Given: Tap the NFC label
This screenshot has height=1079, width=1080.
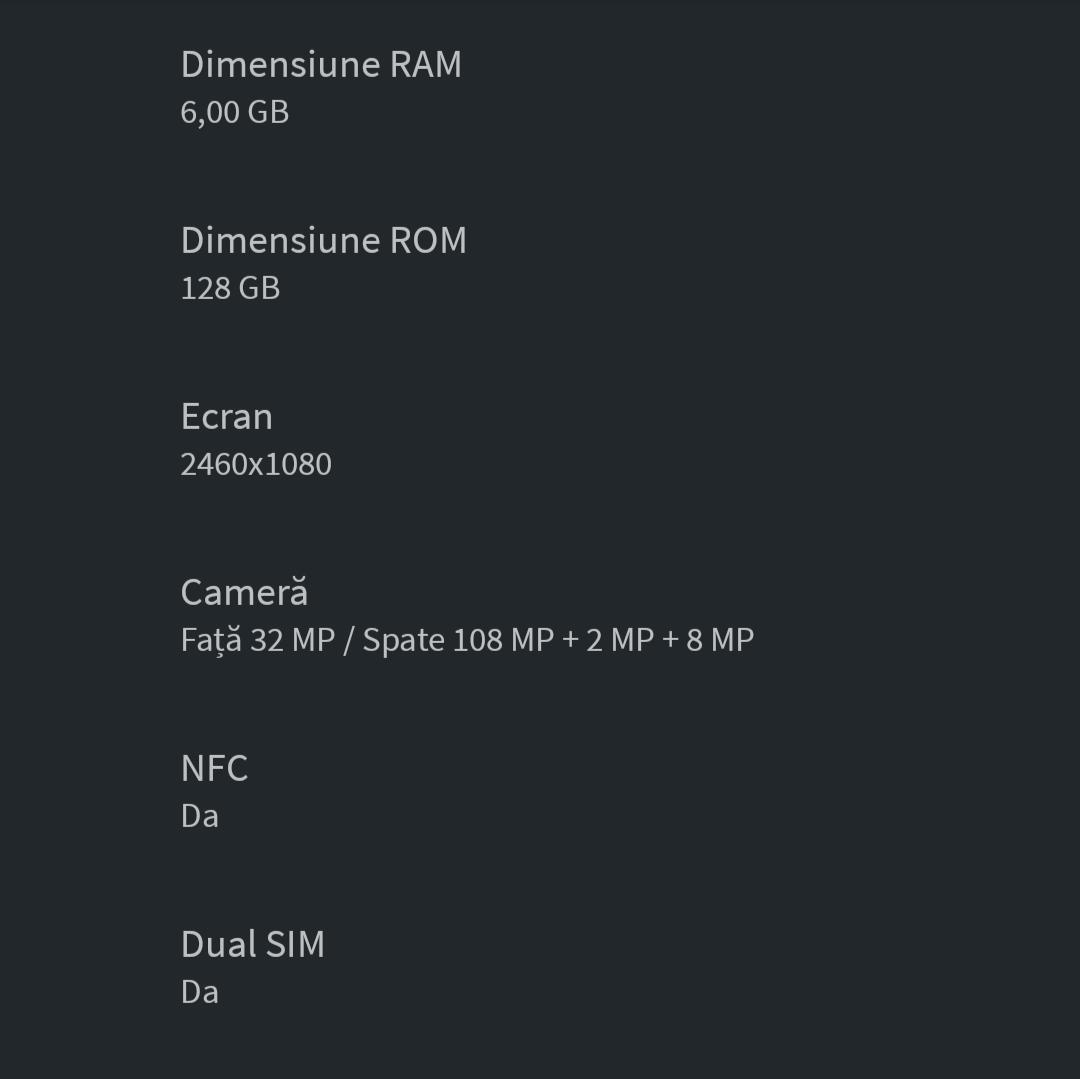Looking at the screenshot, I should coord(214,768).
